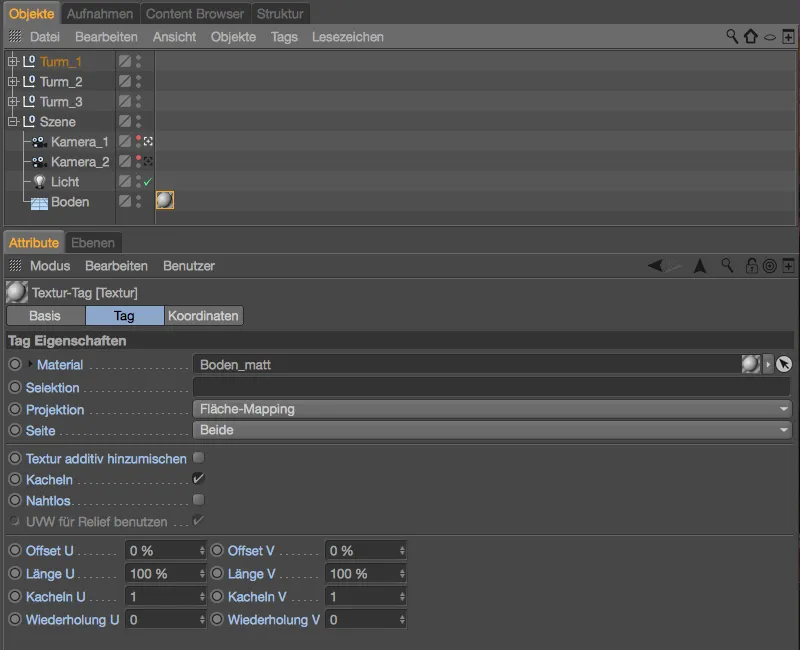The width and height of the screenshot is (800, 650).
Task: Open the Object Manager search magnifier
Action: pyautogui.click(x=733, y=36)
